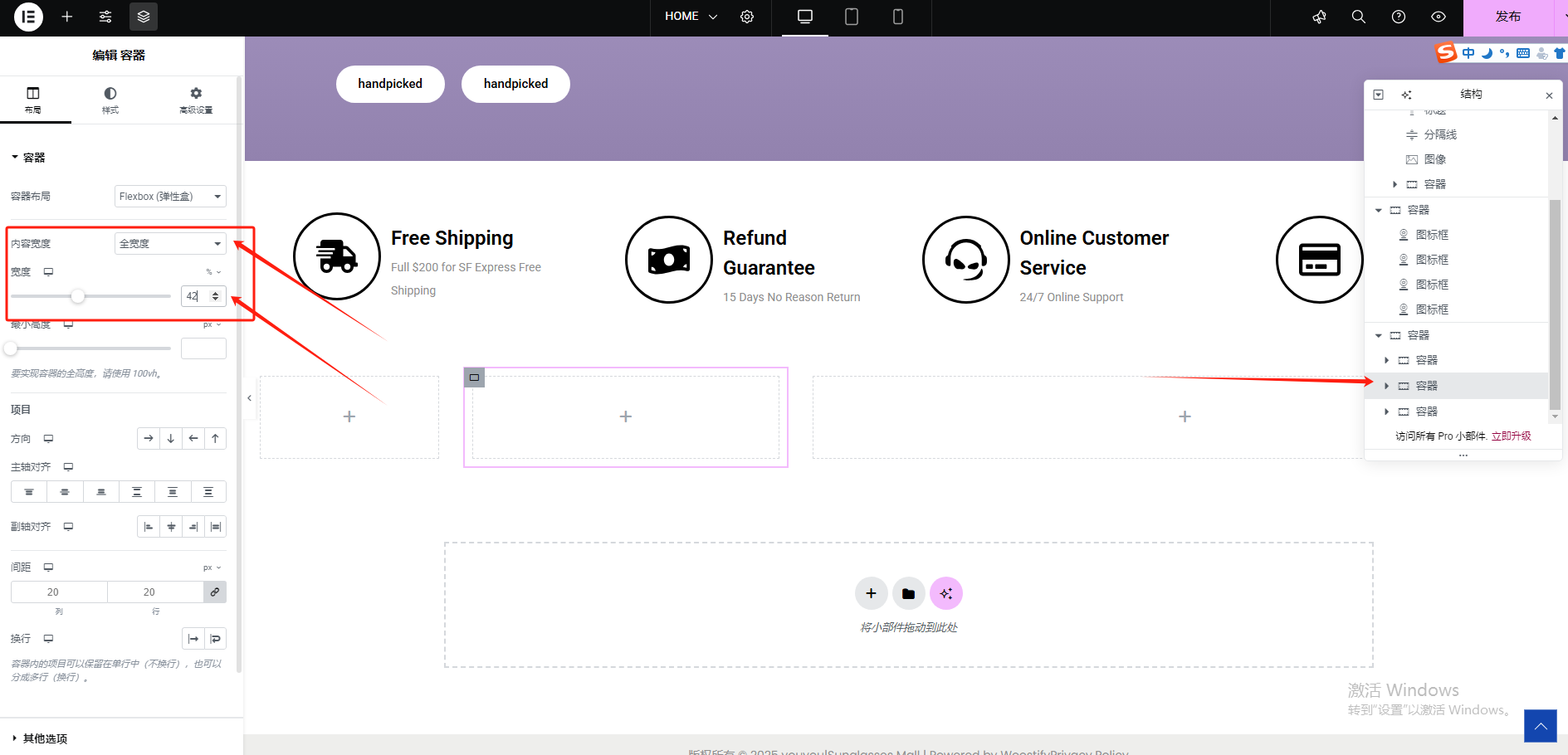1568x755 pixels.
Task: Click the 立即升级 upgrade link
Action: click(1512, 436)
